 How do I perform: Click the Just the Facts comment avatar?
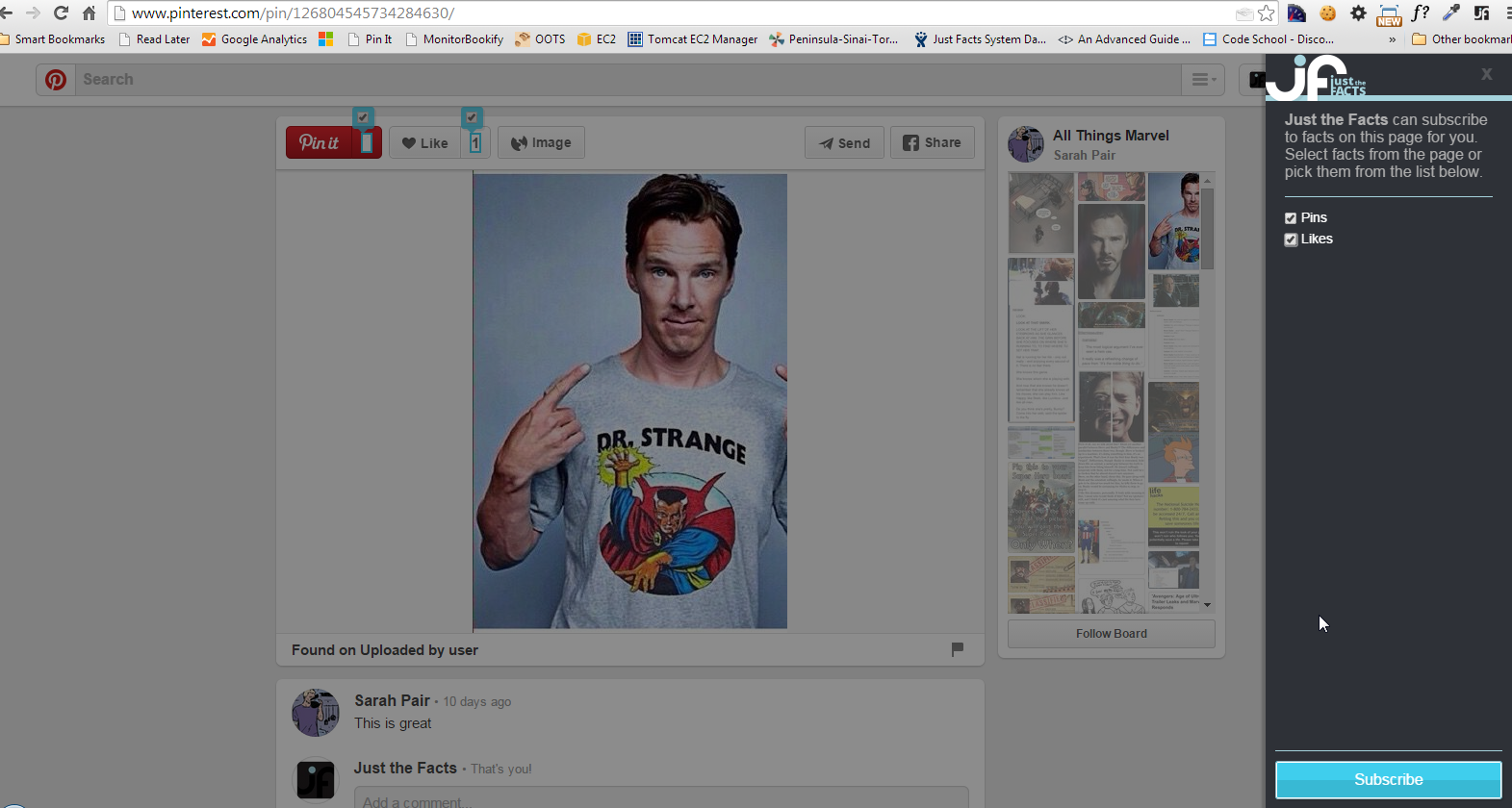[316, 779]
